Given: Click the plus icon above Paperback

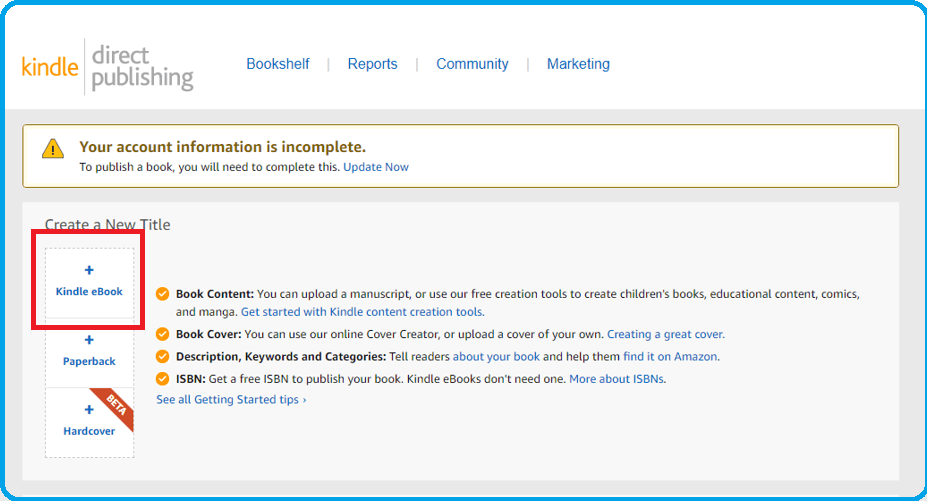Looking at the screenshot, I should (89, 340).
